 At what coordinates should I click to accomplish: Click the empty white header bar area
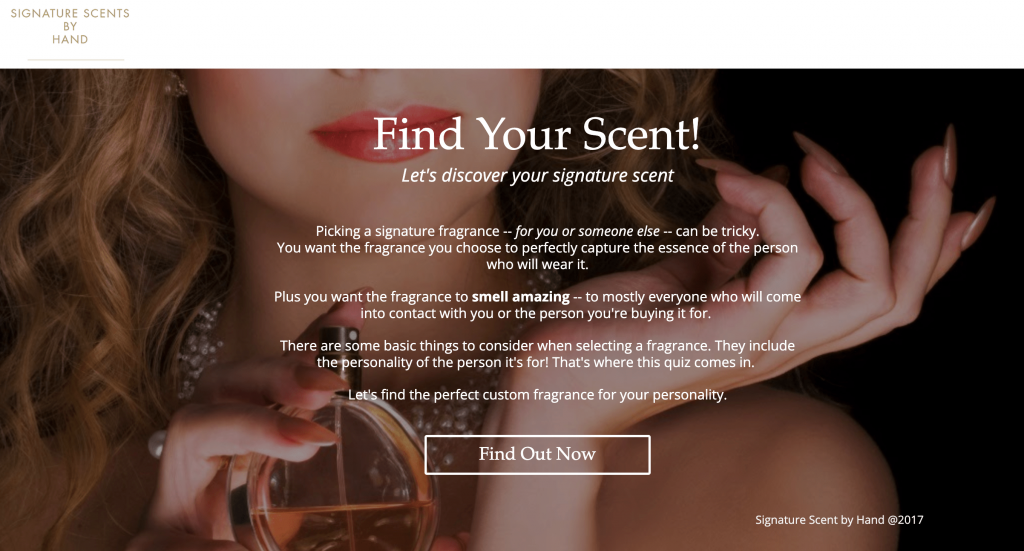(x=575, y=34)
